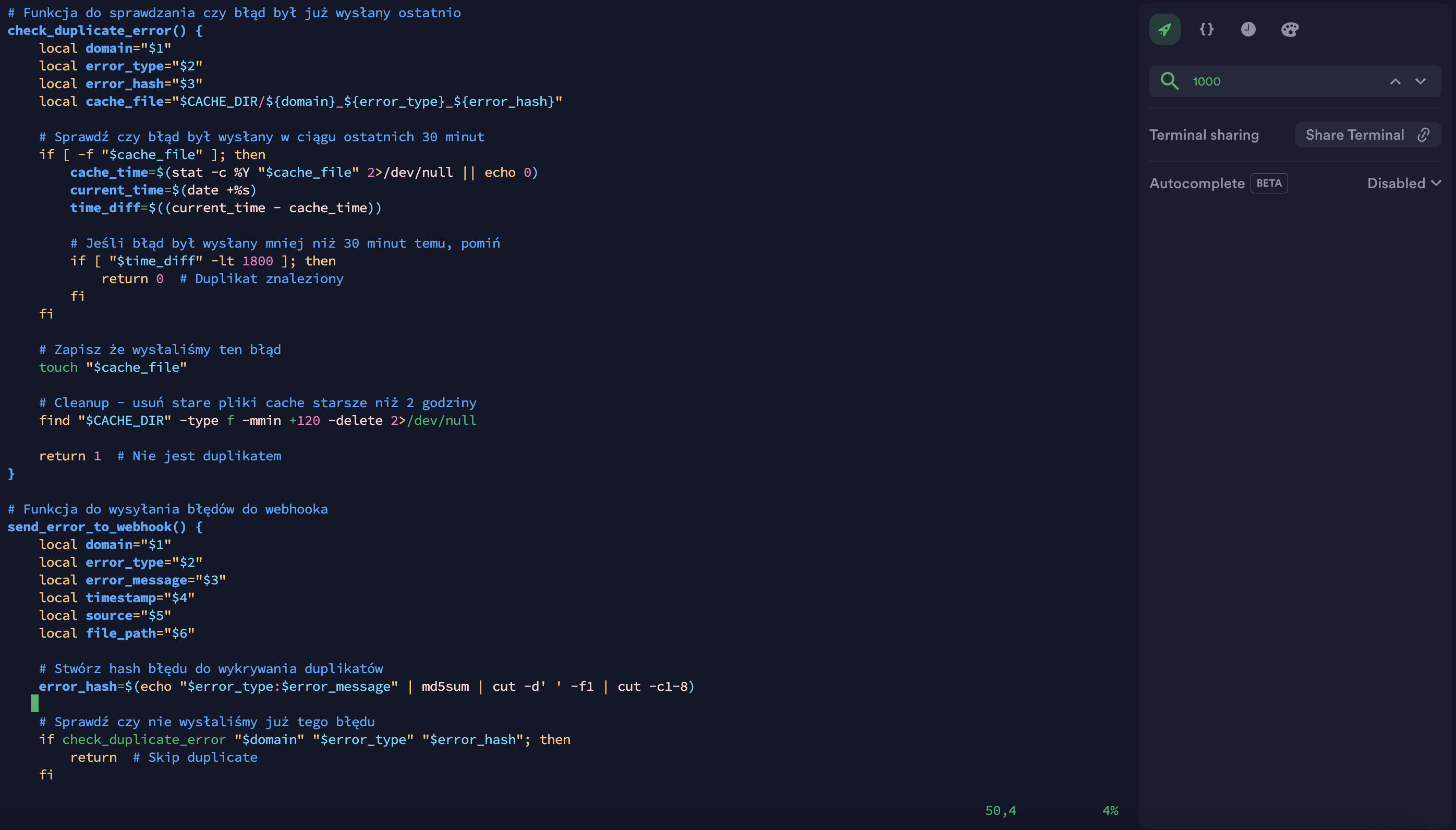The width and height of the screenshot is (1456, 830).
Task: Click the Terminal sharing label
Action: 1204,135
